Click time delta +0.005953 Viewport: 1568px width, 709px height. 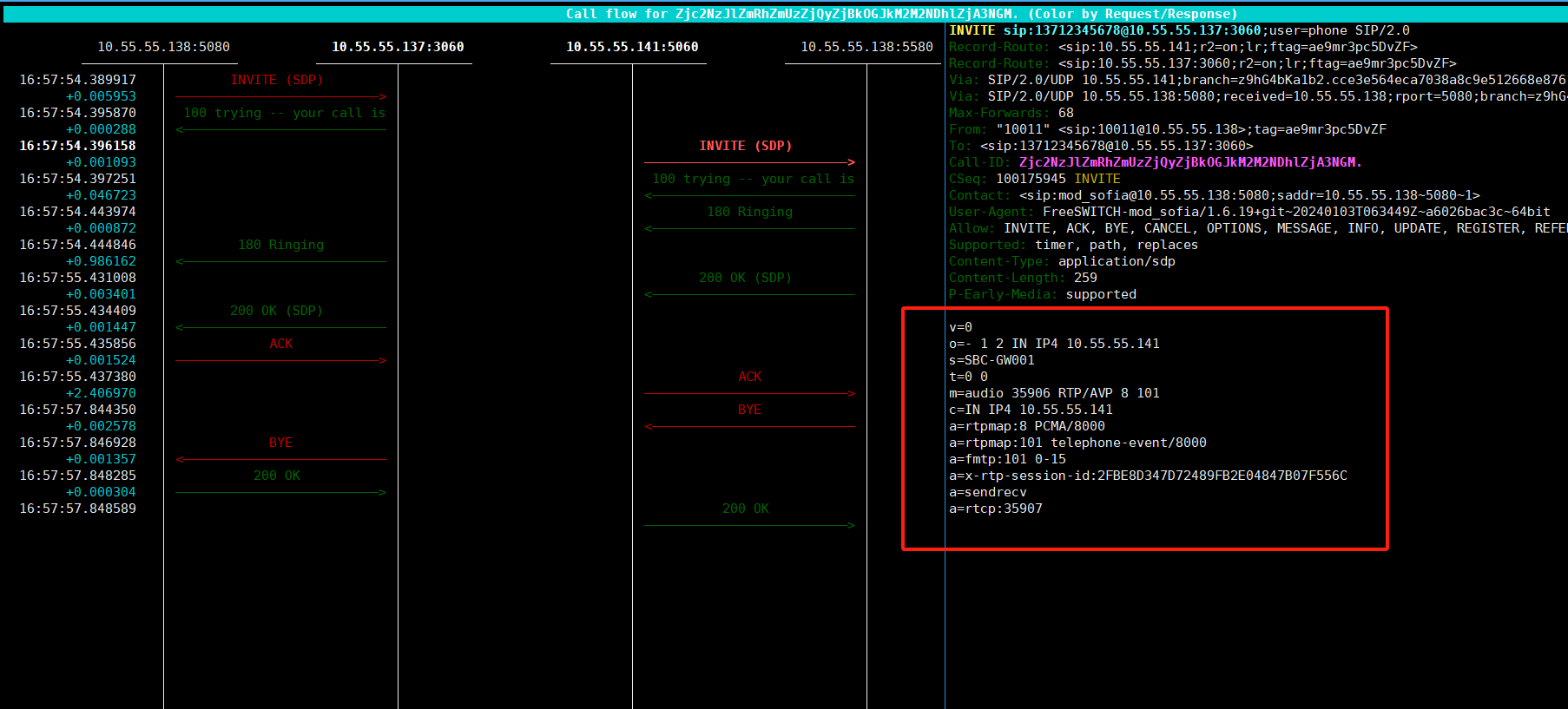[x=101, y=96]
